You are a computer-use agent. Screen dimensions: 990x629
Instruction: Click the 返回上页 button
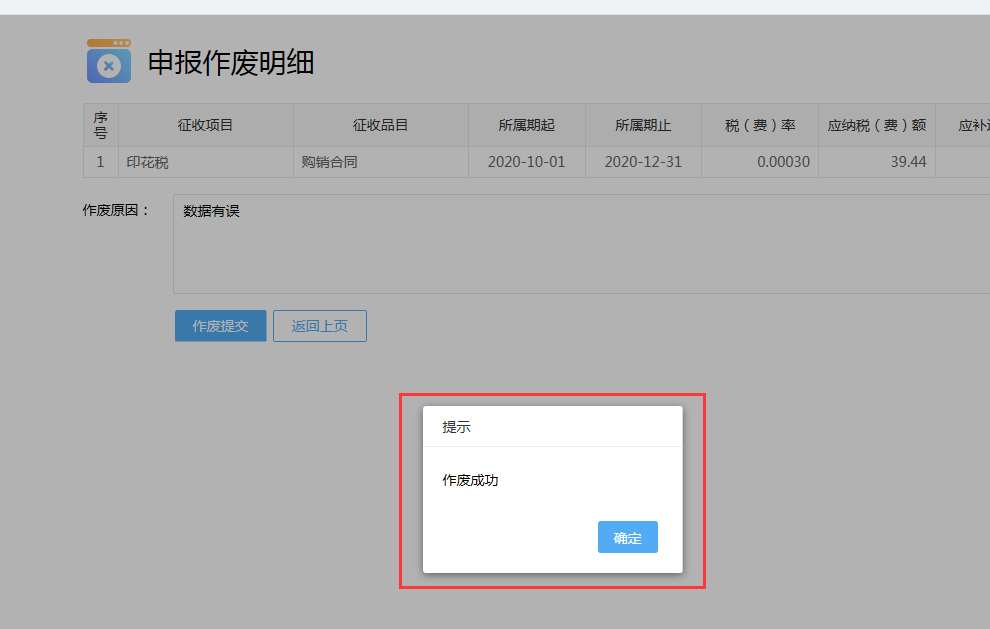(320, 326)
